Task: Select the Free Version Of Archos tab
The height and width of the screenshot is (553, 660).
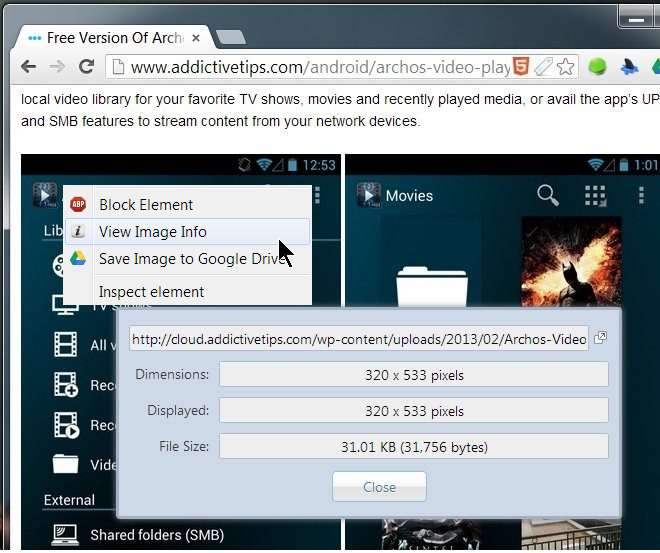Action: point(114,38)
